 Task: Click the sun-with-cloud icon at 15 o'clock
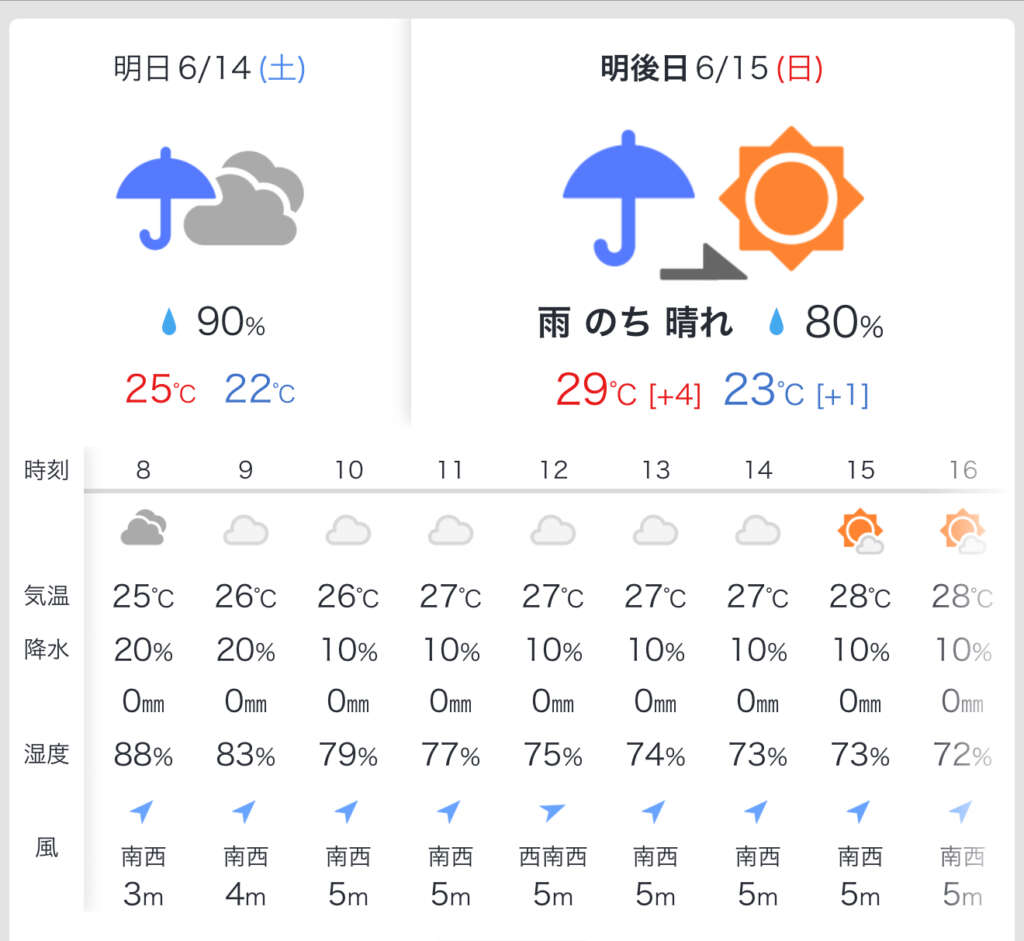tap(860, 531)
